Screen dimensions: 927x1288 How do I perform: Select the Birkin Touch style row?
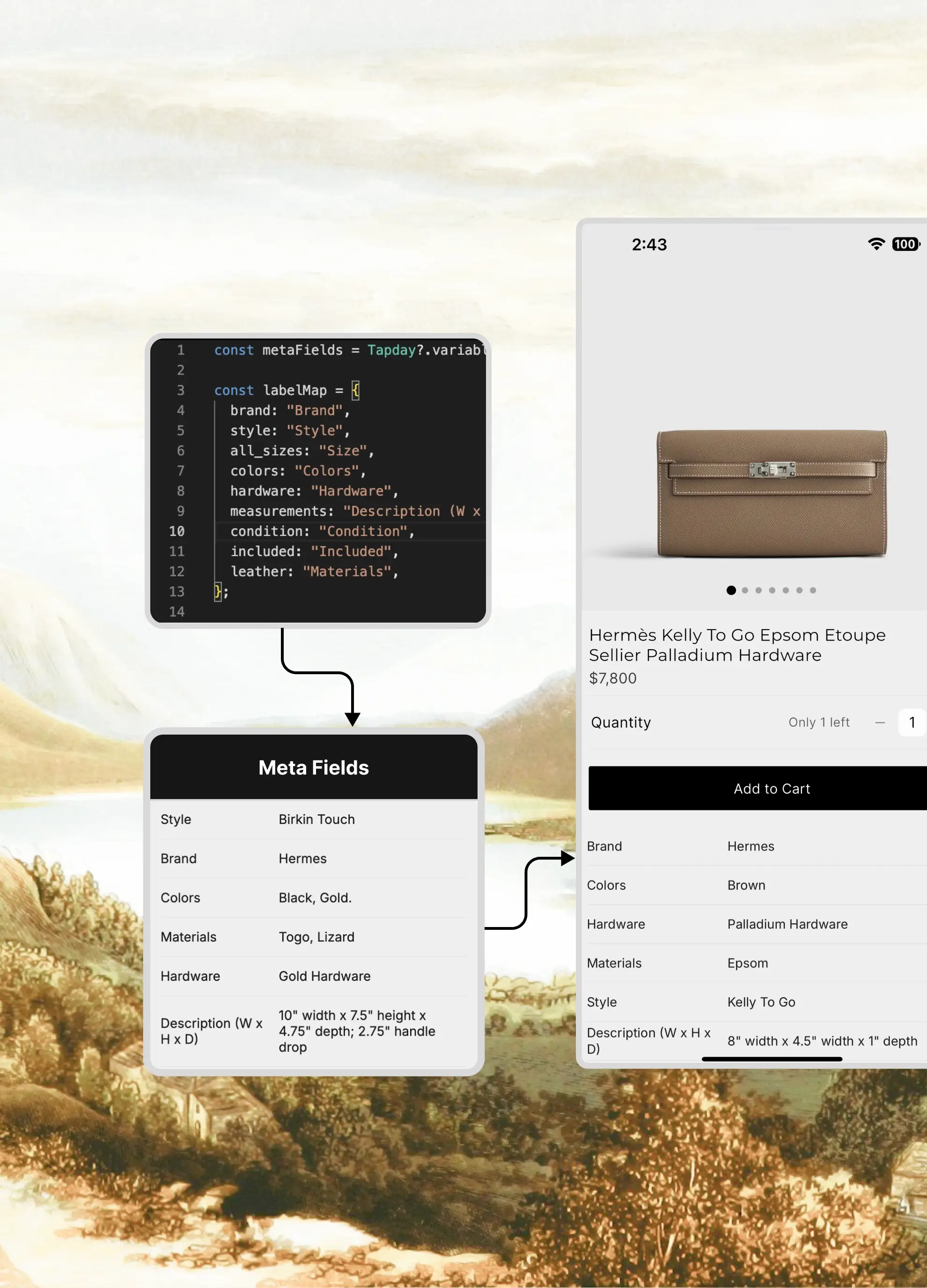tap(314, 819)
